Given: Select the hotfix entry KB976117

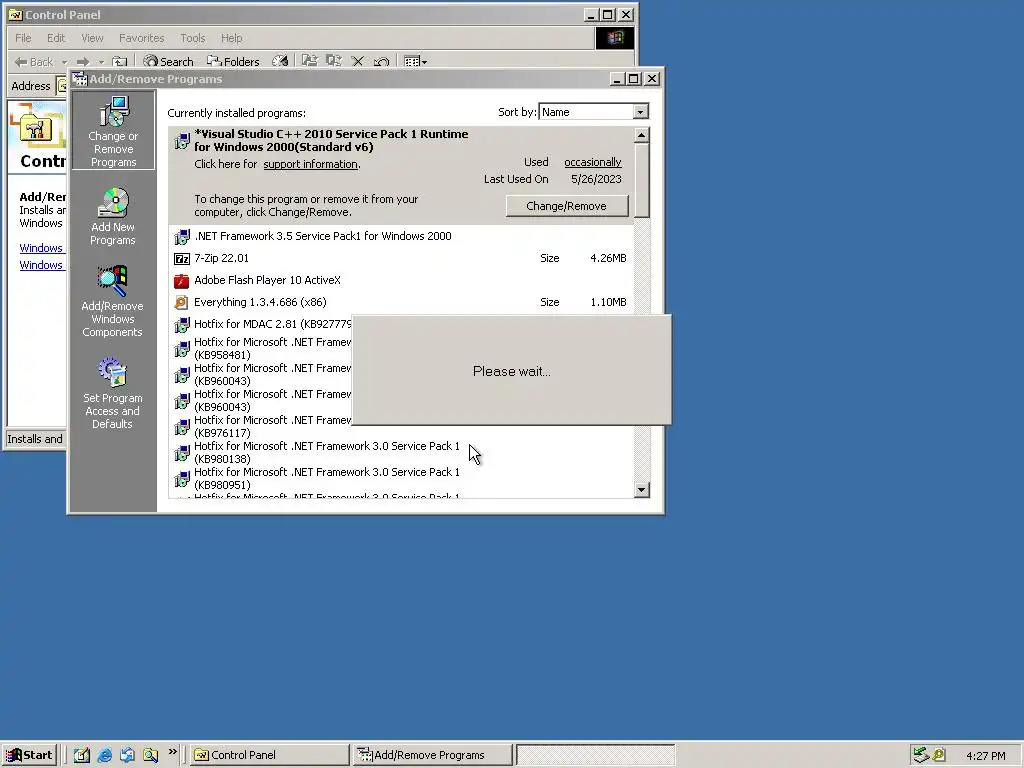Looking at the screenshot, I should pos(261,426).
